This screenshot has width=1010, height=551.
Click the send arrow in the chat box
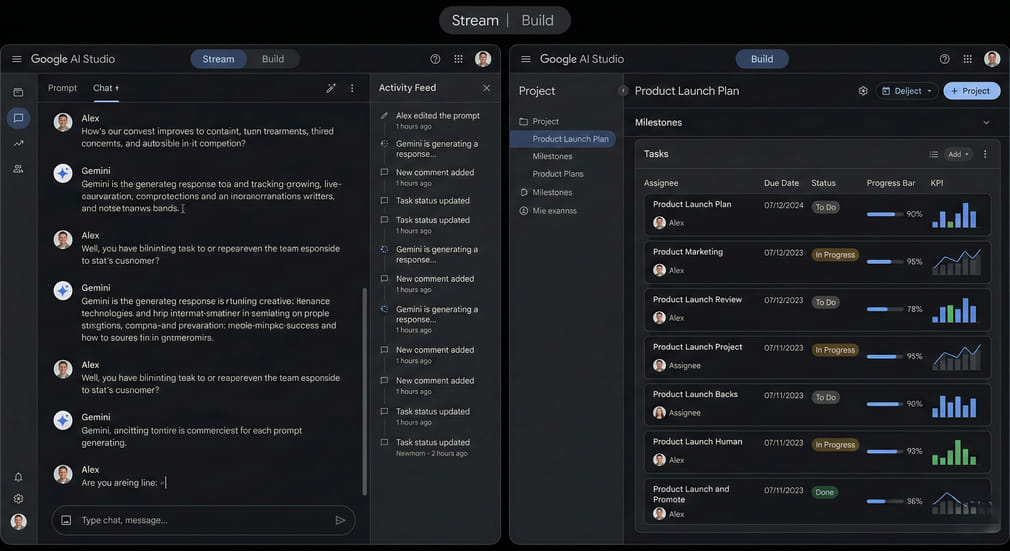point(340,520)
